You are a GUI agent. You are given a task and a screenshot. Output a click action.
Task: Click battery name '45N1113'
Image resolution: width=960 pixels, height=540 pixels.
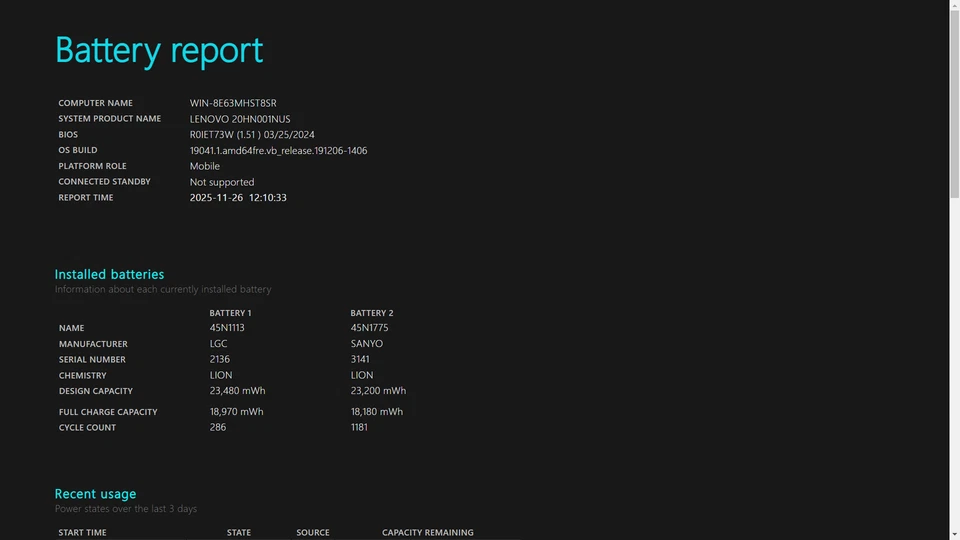227,328
